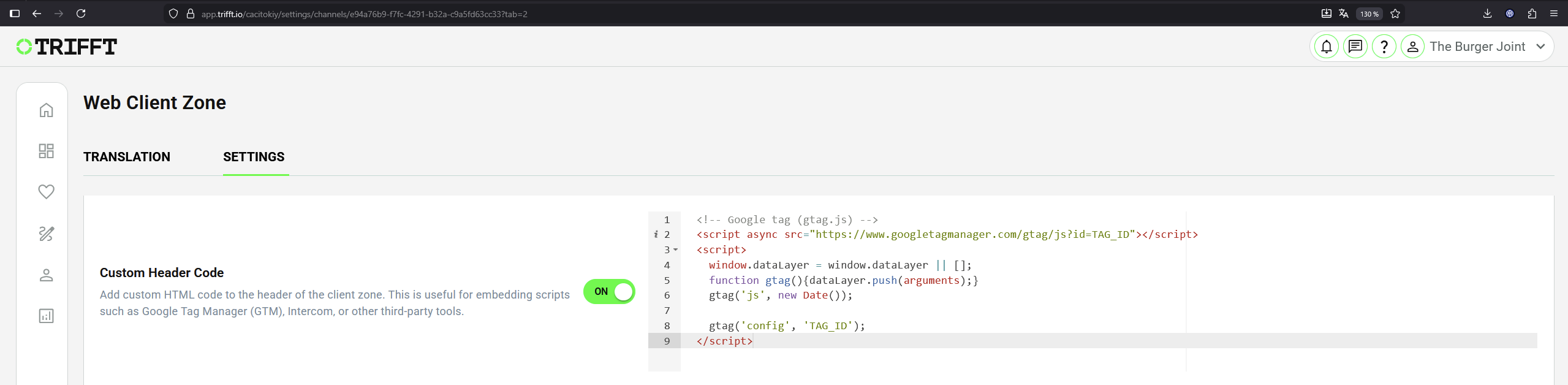The image size is (1568, 385).
Task: Switch to the TRANSLATION tab
Action: [x=127, y=157]
